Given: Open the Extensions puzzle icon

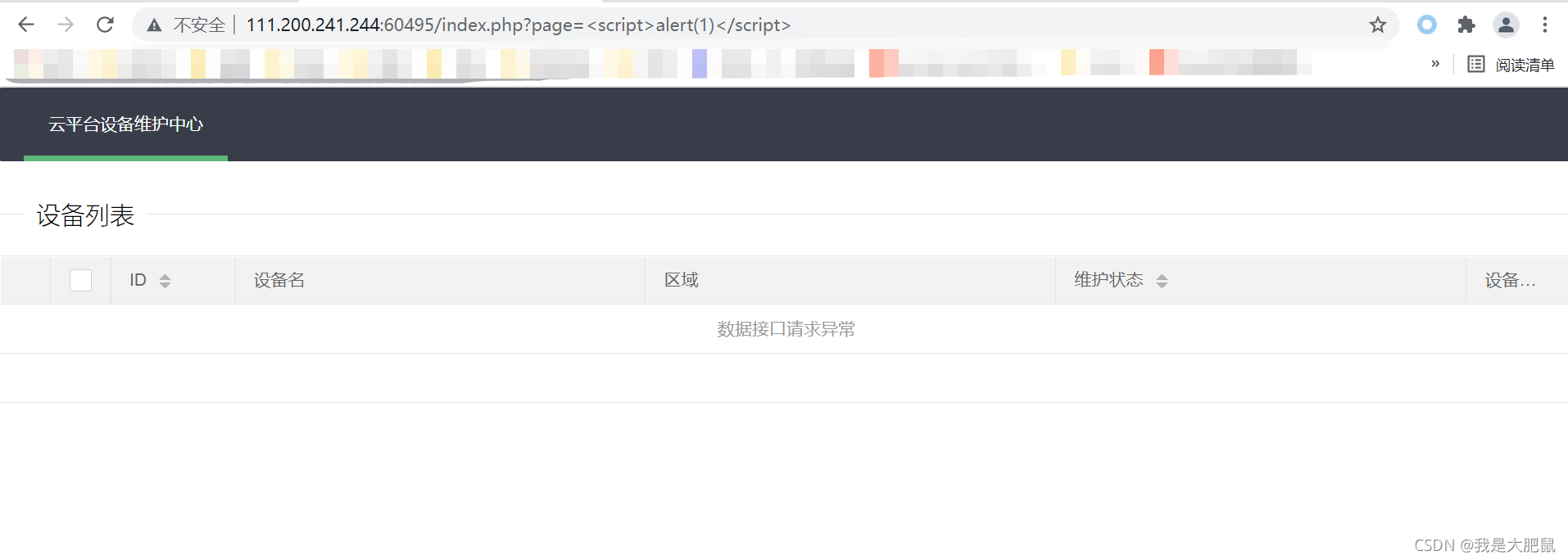Looking at the screenshot, I should pyautogui.click(x=1466, y=25).
